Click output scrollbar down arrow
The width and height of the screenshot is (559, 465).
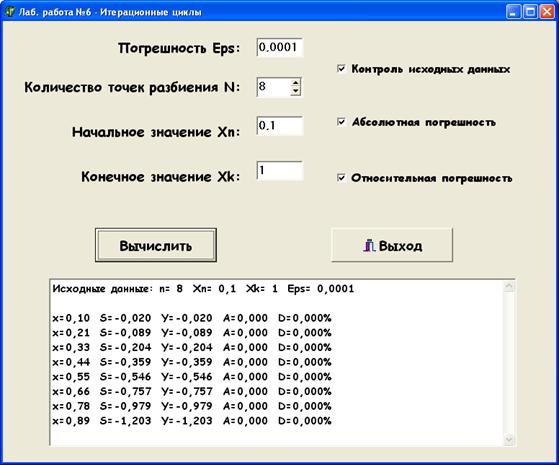509,440
